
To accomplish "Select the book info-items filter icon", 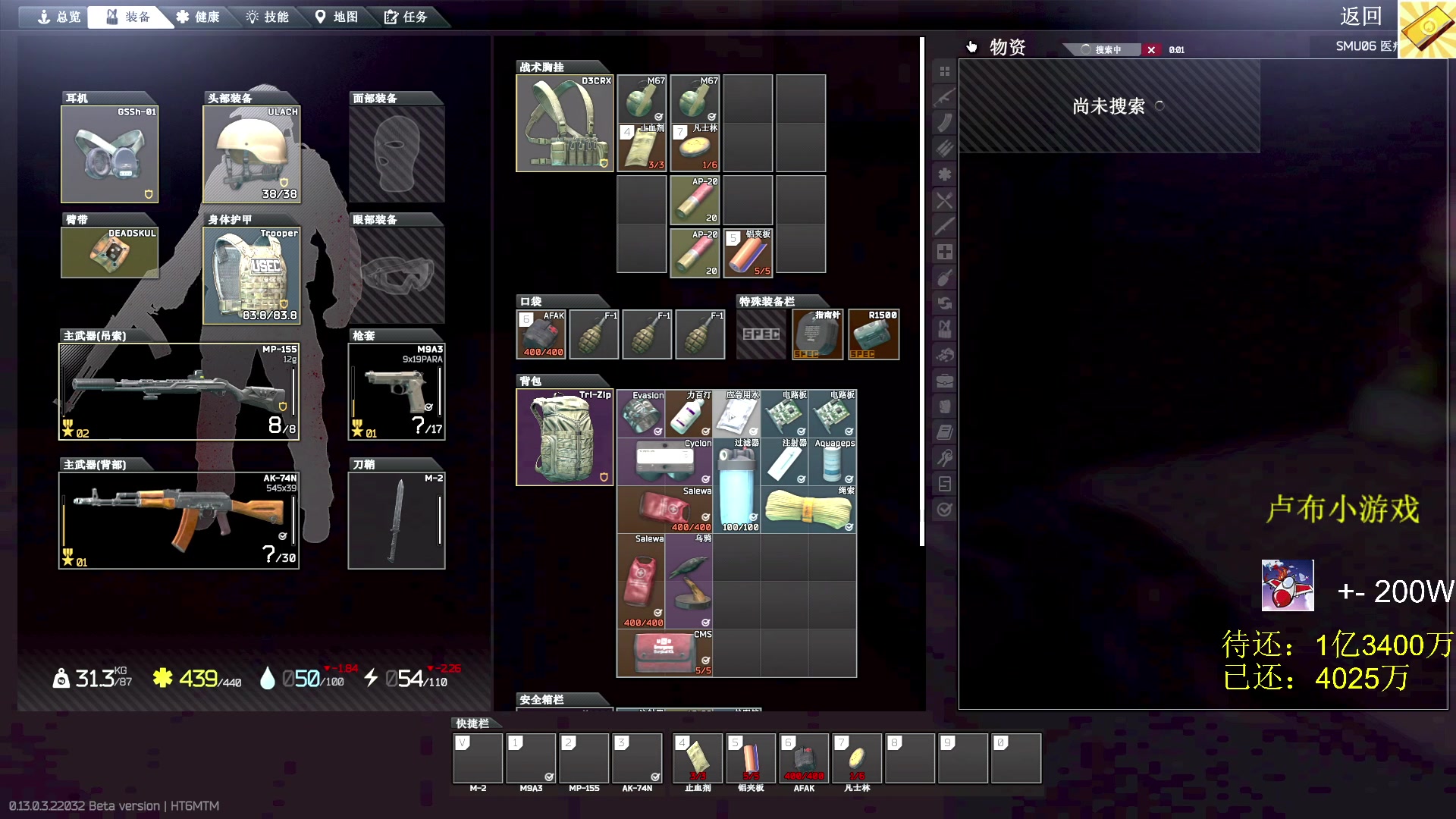I will click(x=944, y=432).
